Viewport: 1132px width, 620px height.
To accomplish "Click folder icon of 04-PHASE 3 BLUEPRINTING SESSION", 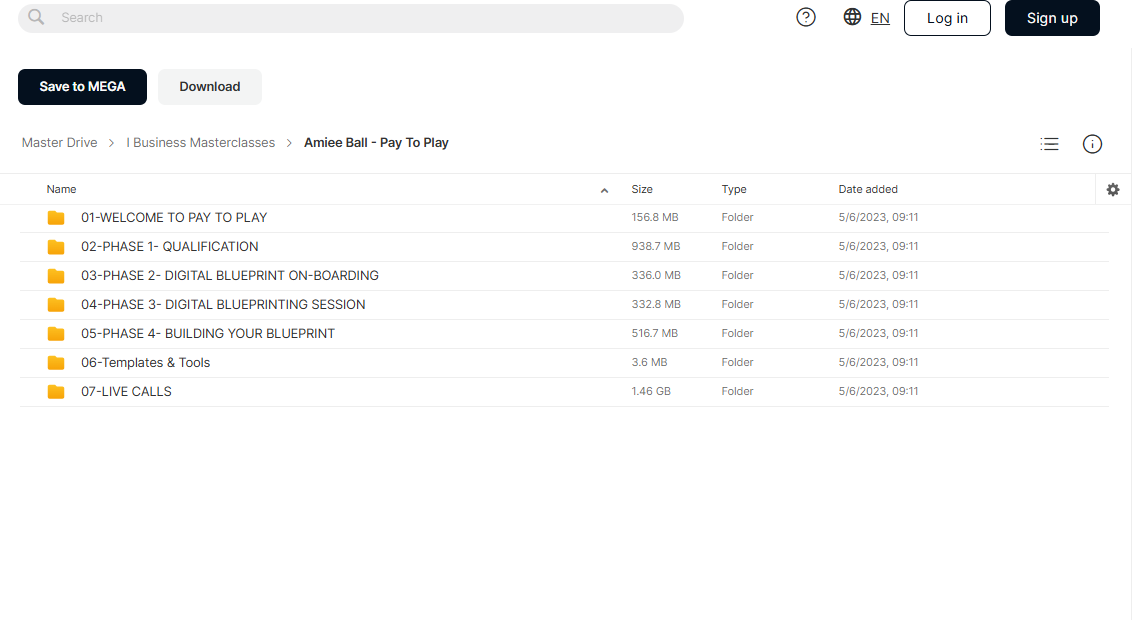I will (56, 305).
